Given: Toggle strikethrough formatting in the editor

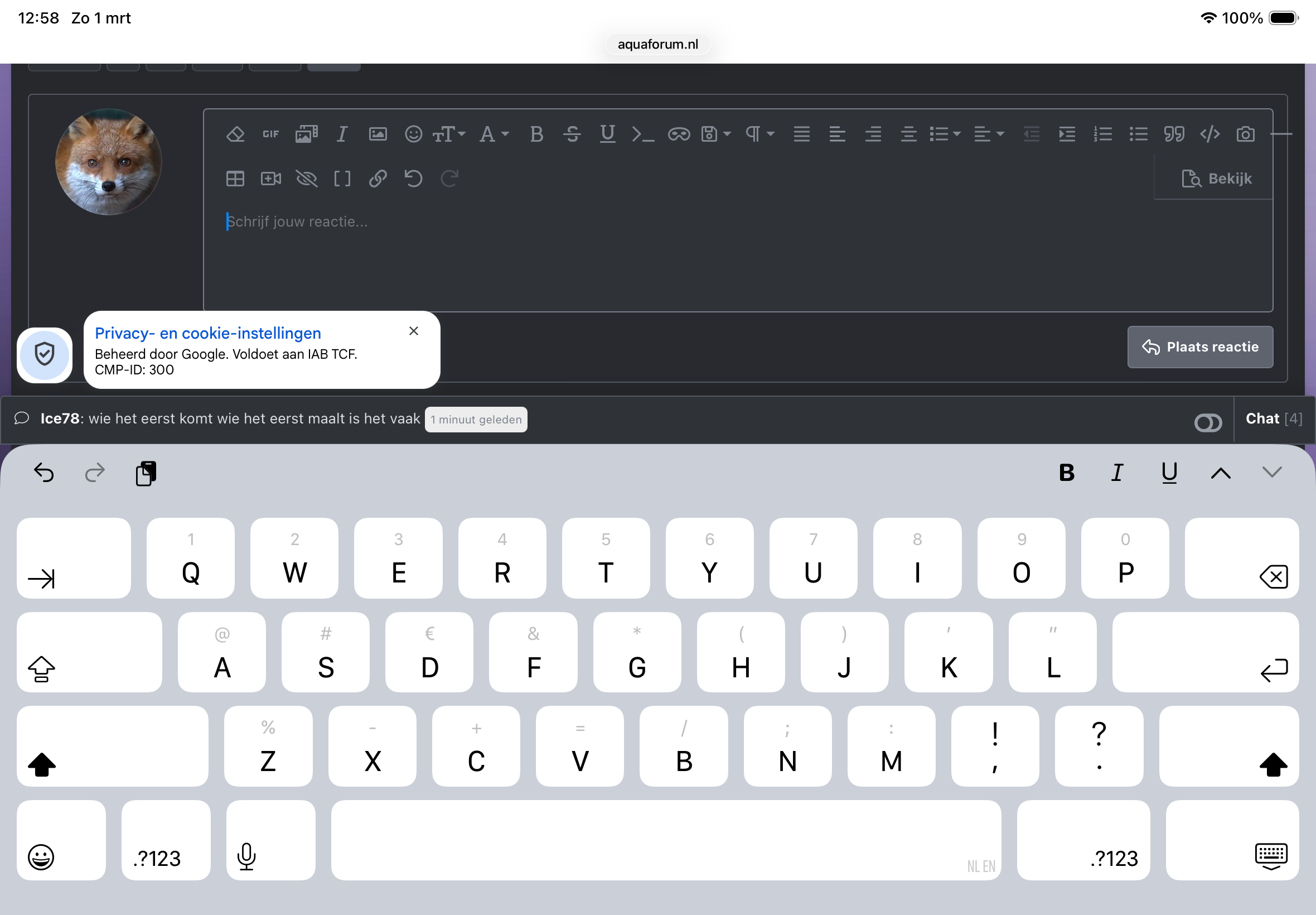Looking at the screenshot, I should pos(572,134).
